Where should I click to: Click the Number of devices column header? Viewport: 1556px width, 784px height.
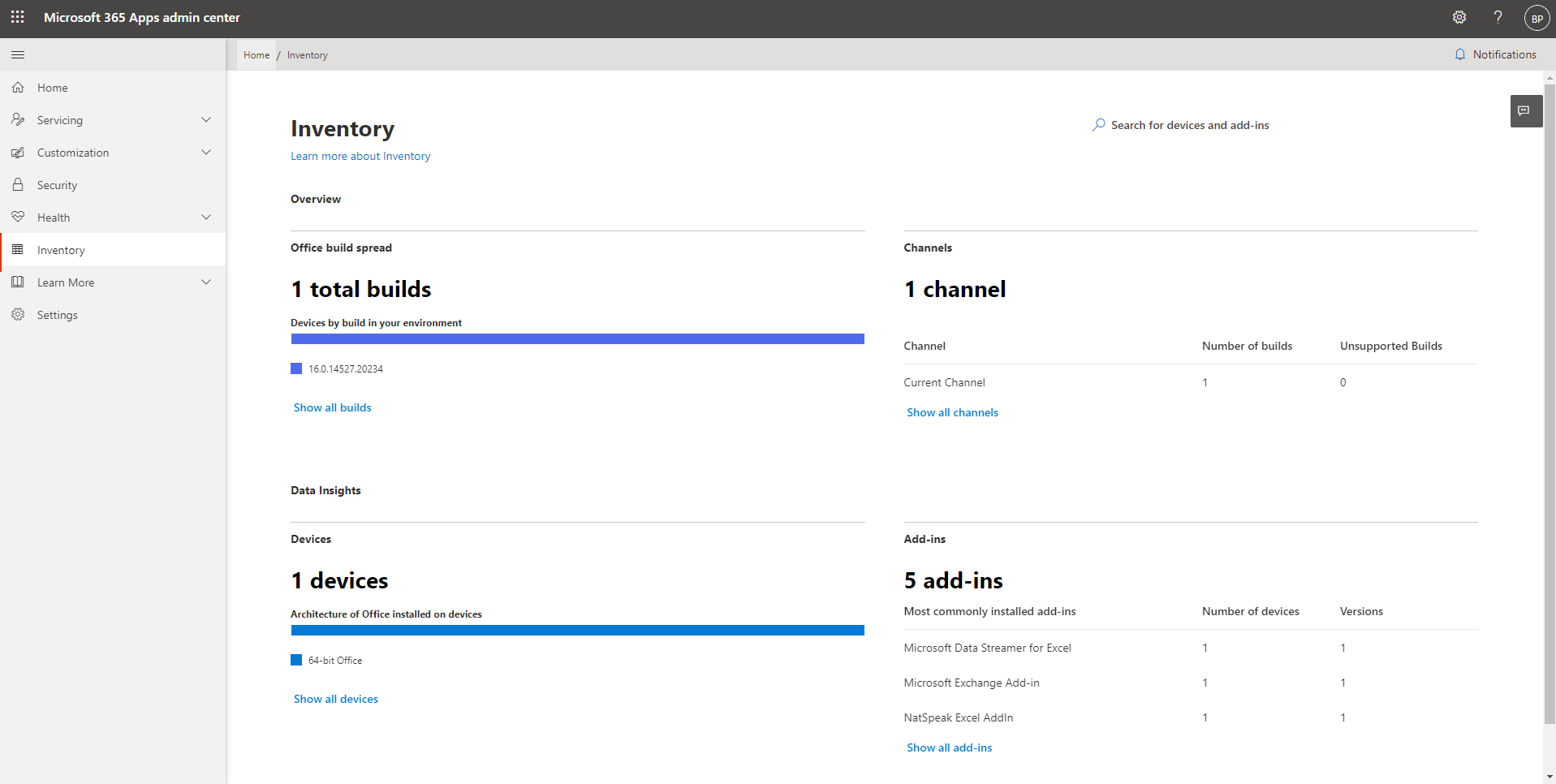[x=1250, y=611]
